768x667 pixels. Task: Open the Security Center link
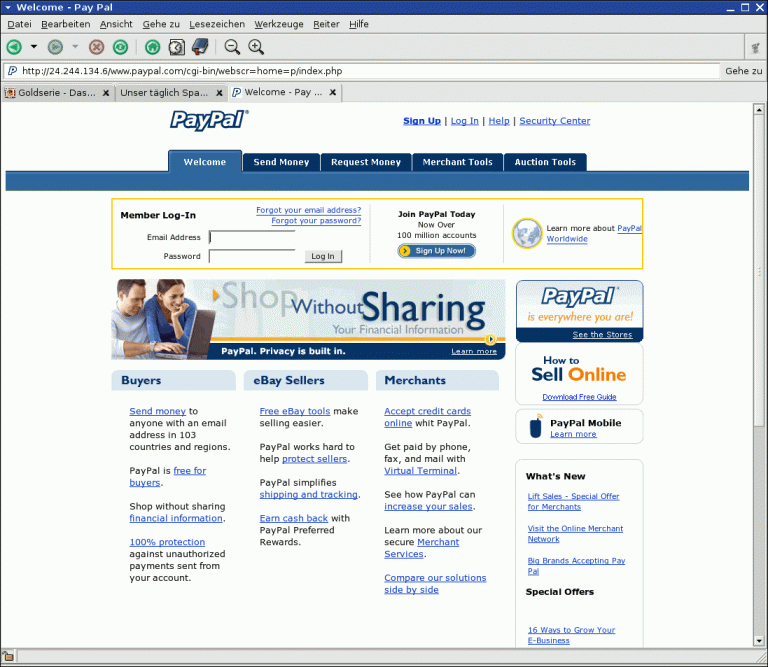(x=554, y=120)
